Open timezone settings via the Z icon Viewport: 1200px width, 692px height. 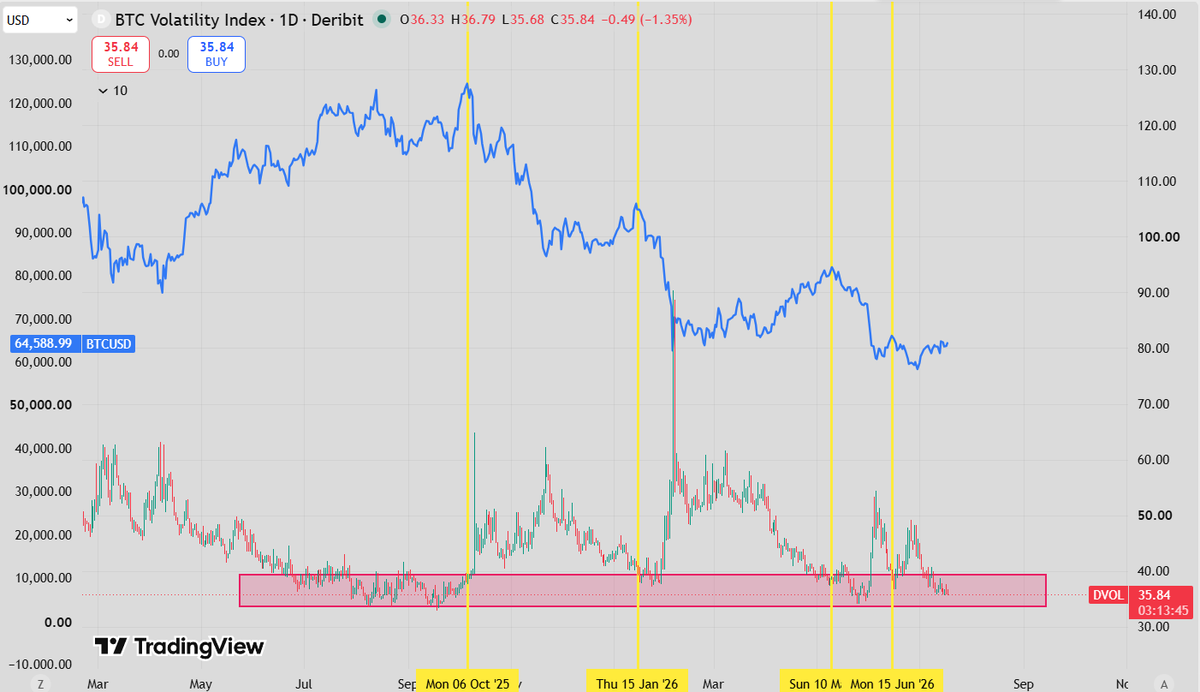(x=41, y=684)
